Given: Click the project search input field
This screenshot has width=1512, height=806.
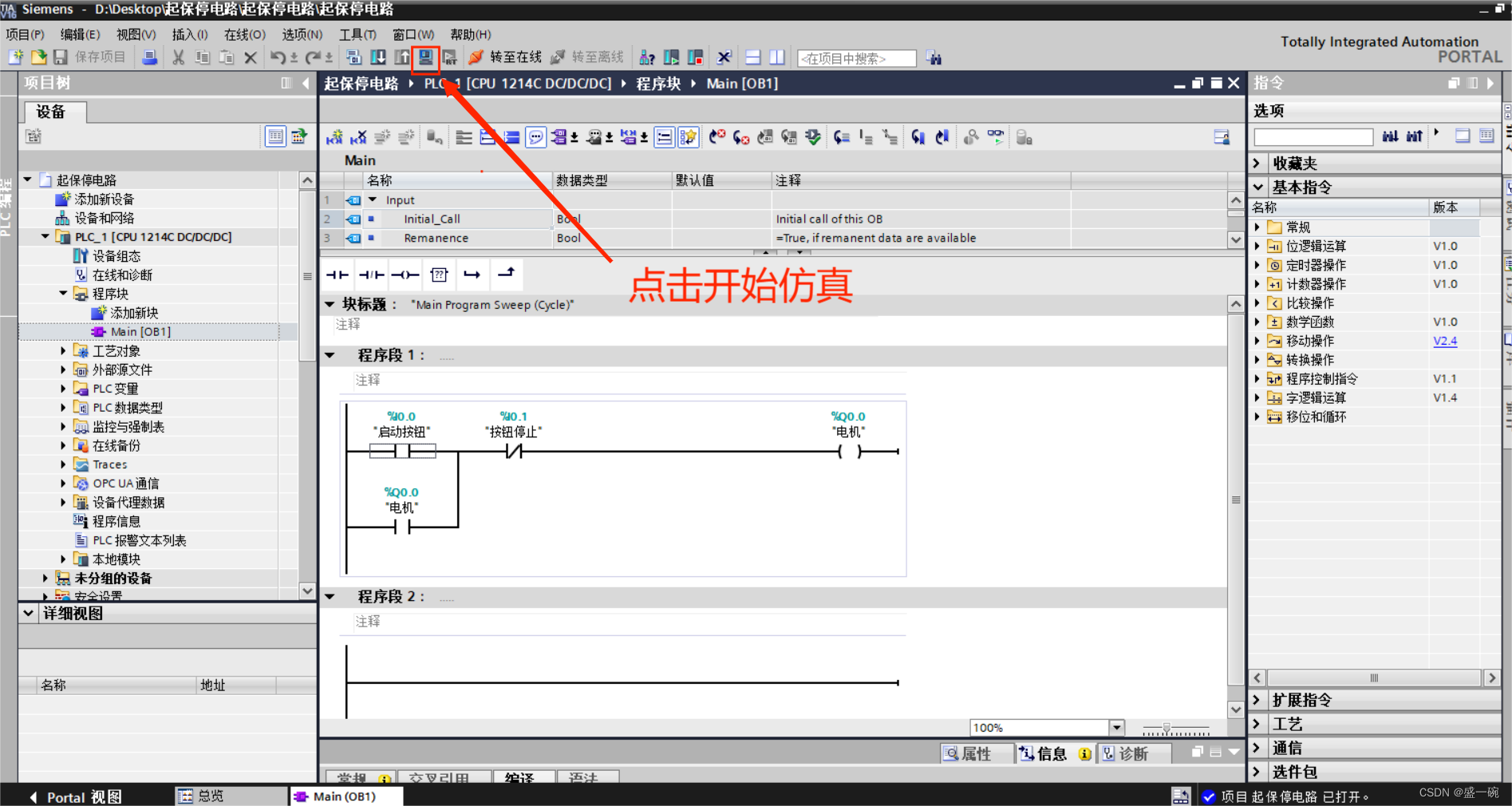Looking at the screenshot, I should coord(856,58).
